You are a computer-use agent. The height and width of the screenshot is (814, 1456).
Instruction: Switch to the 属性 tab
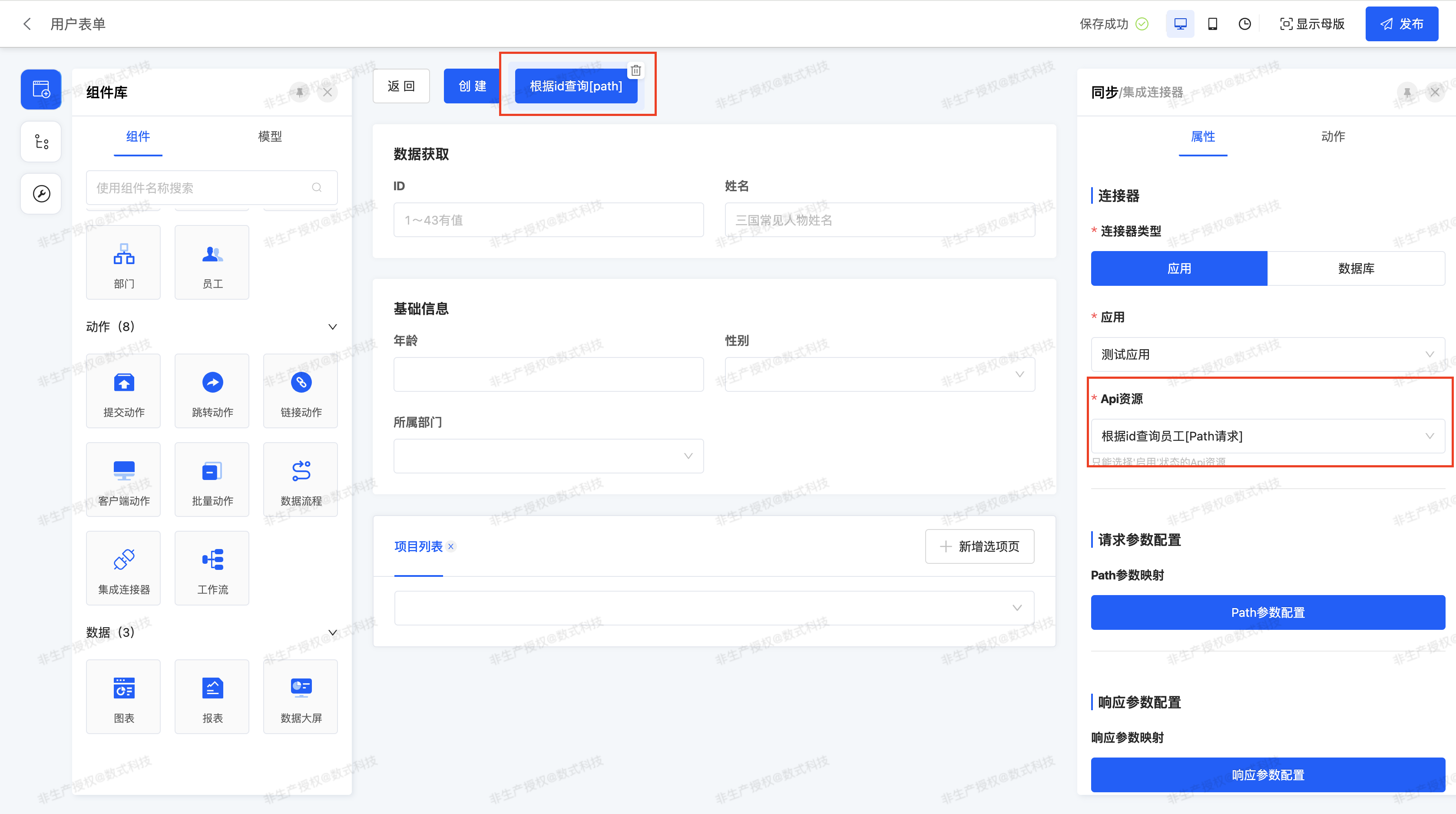(1203, 136)
